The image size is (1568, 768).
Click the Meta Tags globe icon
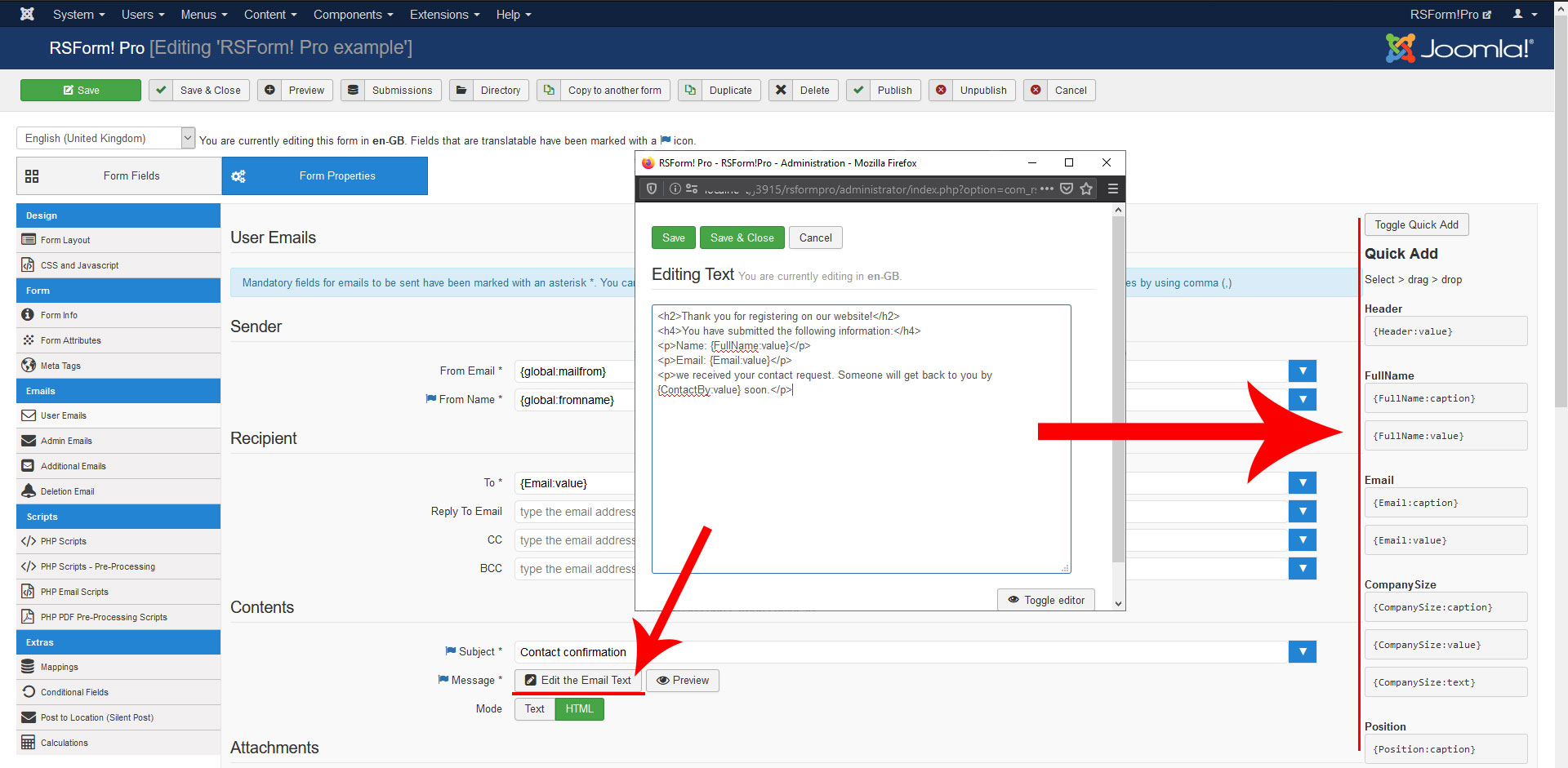(x=29, y=365)
